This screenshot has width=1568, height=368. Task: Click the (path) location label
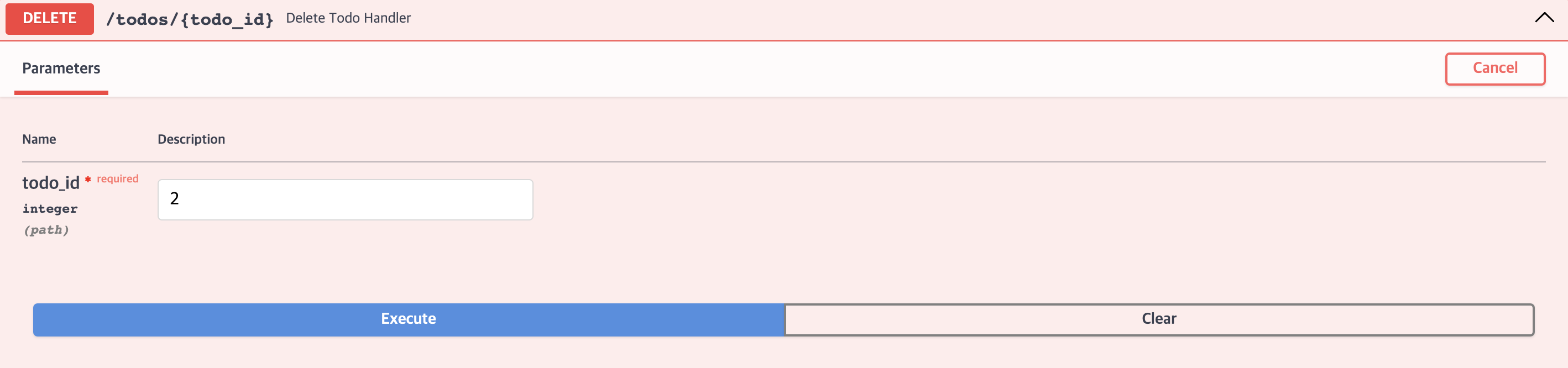(x=46, y=230)
